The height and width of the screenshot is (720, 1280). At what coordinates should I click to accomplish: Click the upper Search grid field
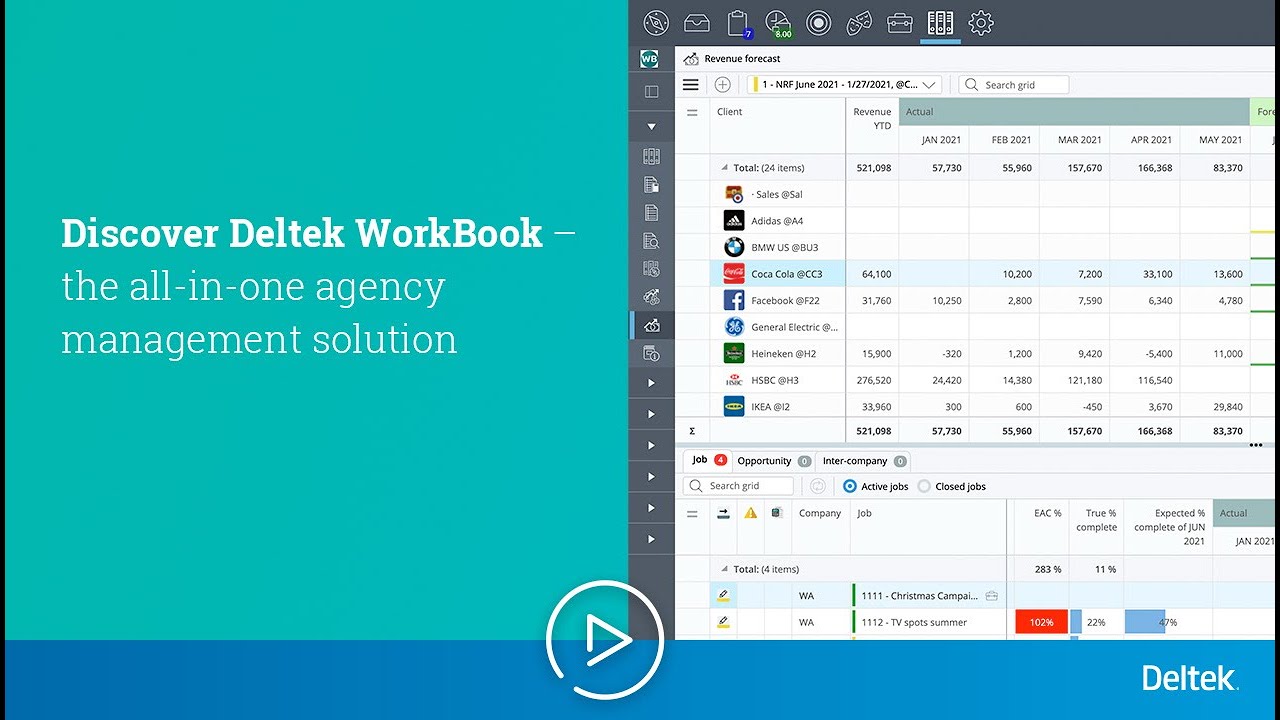pos(1013,85)
